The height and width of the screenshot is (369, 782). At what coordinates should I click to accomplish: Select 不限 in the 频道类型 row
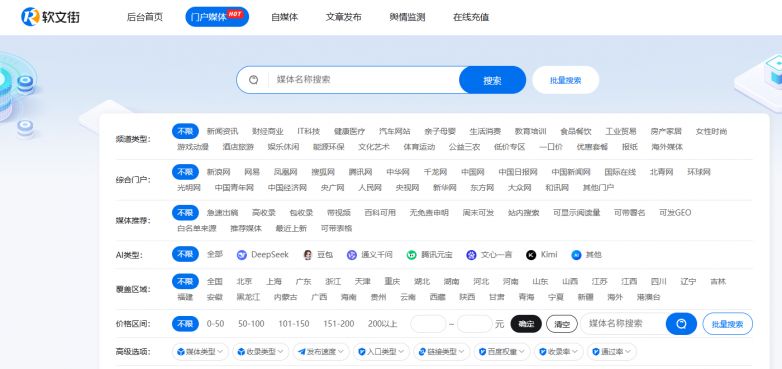185,131
